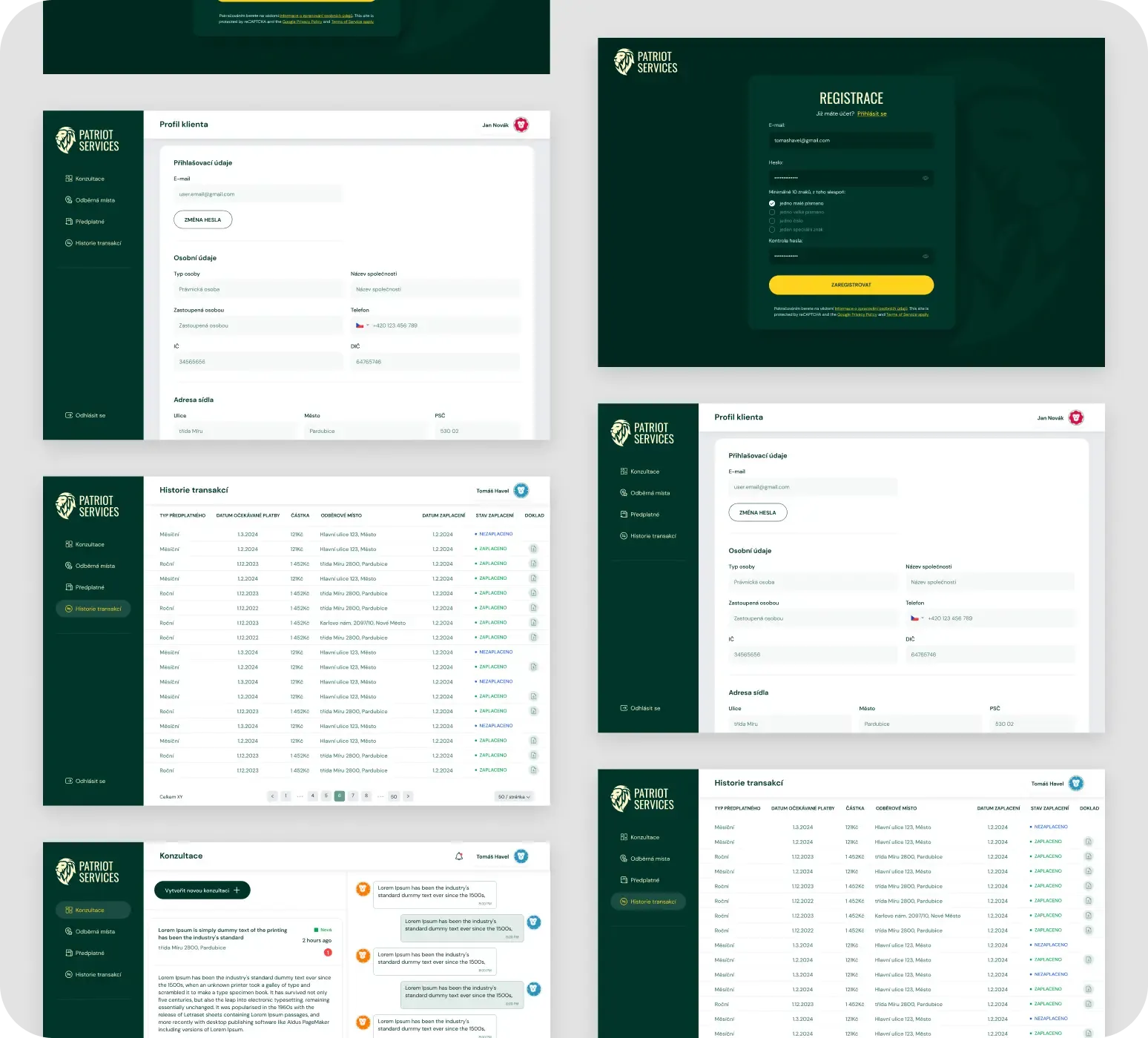This screenshot has height=1038, width=1148.
Task: Check the 'jedno velké písmeno' option
Action: coord(772,212)
